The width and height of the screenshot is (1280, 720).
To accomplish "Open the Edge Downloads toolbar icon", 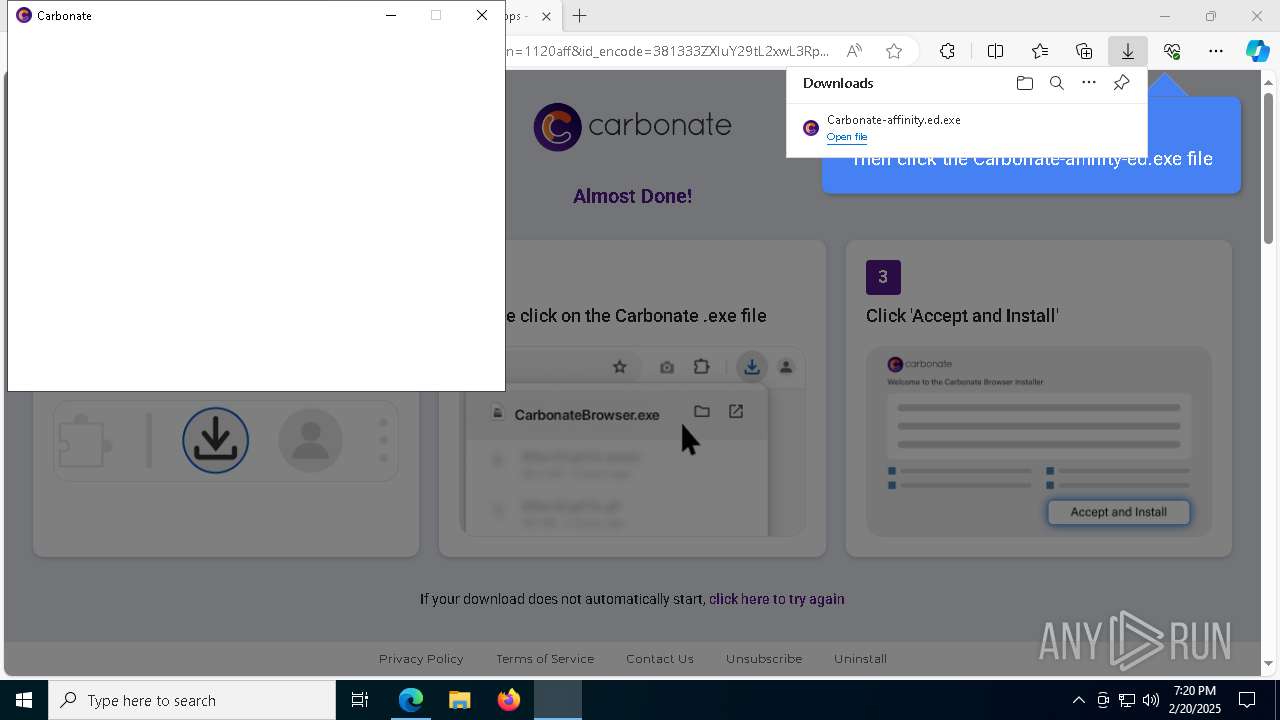I will coord(1127,51).
